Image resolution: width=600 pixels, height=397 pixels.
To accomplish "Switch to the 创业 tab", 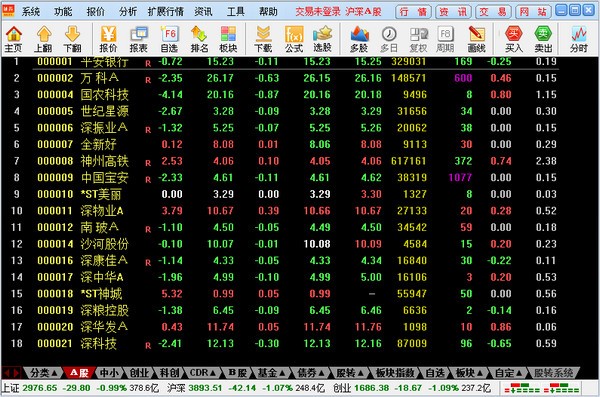I will pos(139,372).
